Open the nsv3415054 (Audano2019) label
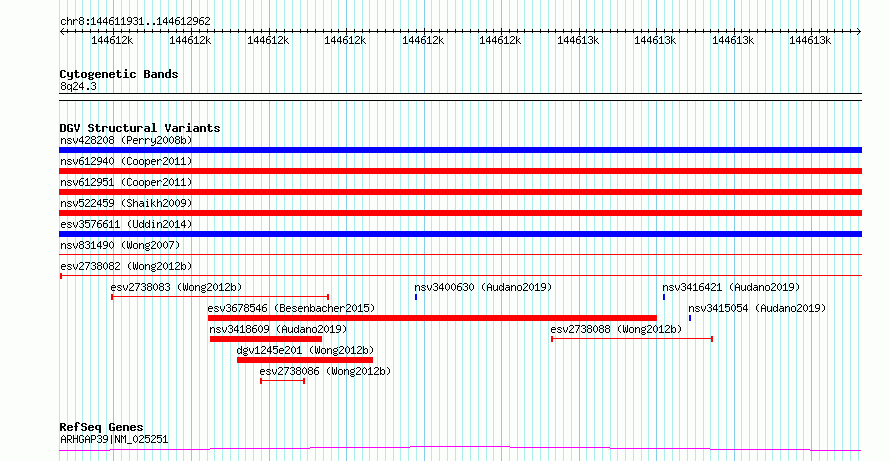The image size is (890, 461). pos(757,308)
